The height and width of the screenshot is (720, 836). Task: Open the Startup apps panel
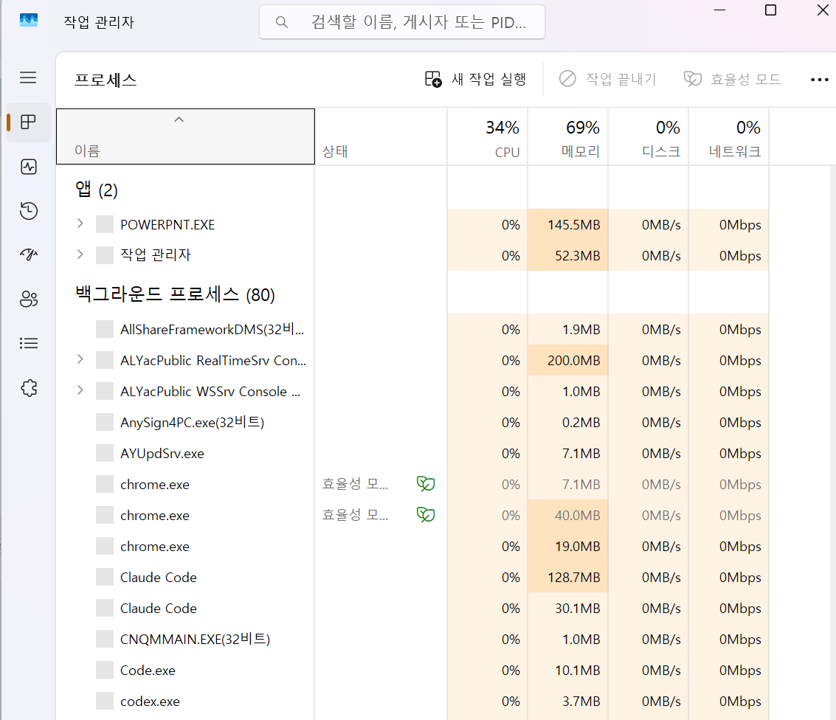coord(28,255)
